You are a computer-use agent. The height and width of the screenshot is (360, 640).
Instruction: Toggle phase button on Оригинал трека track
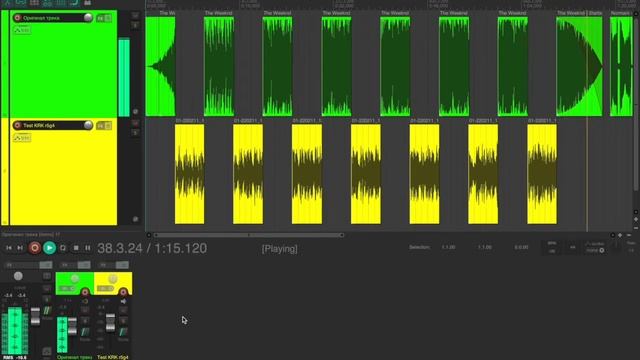point(136,111)
